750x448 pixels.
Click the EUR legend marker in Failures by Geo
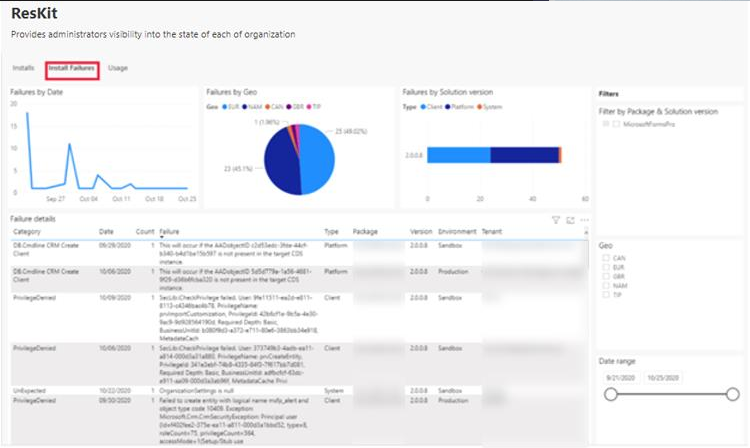tap(225, 104)
